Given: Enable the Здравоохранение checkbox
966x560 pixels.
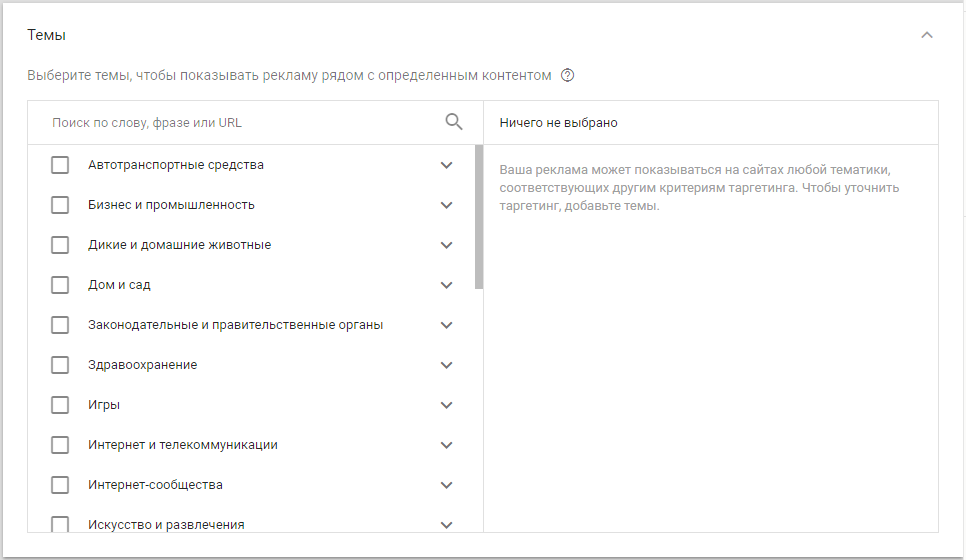Looking at the screenshot, I should 60,365.
